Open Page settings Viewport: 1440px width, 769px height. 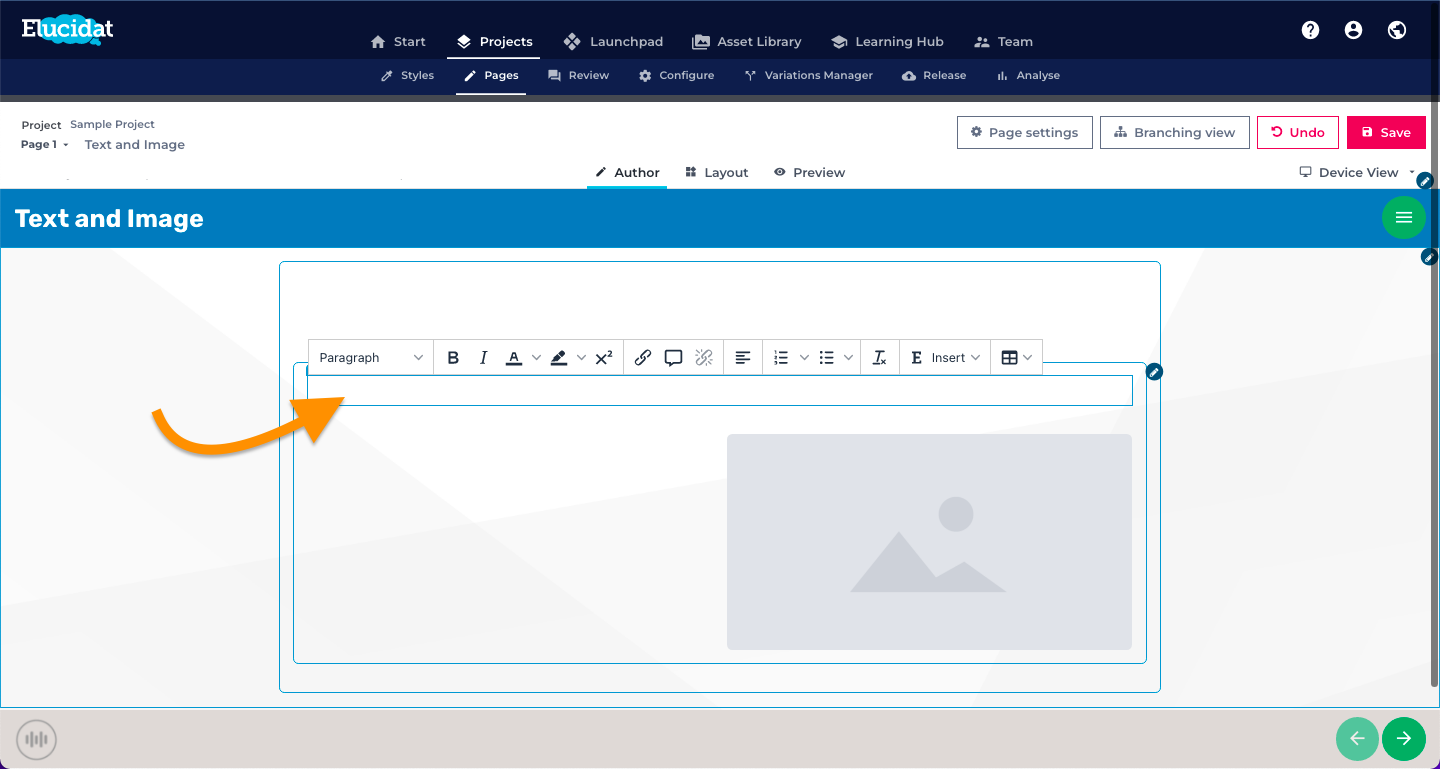coord(1024,132)
